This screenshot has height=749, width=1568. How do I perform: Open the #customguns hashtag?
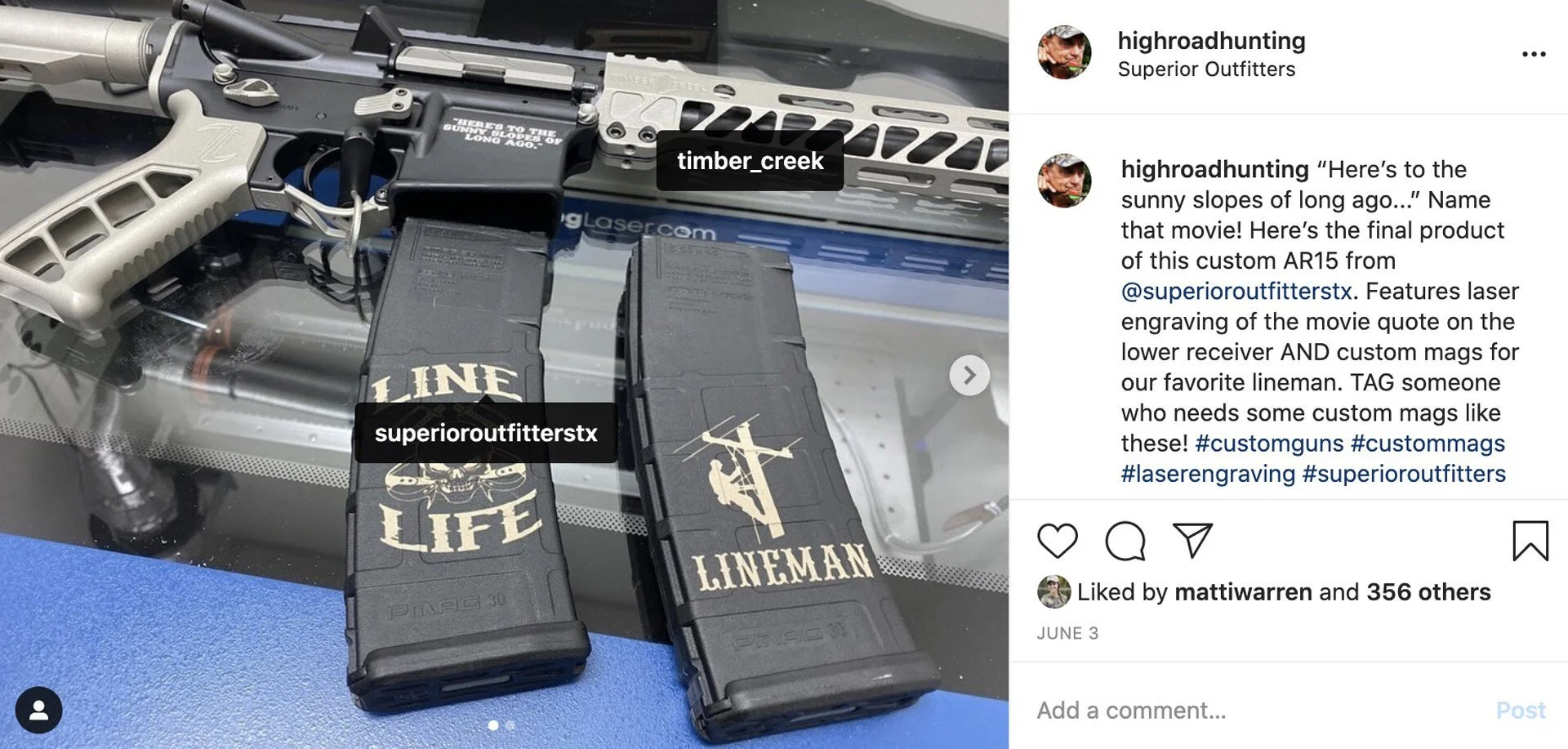point(1269,444)
